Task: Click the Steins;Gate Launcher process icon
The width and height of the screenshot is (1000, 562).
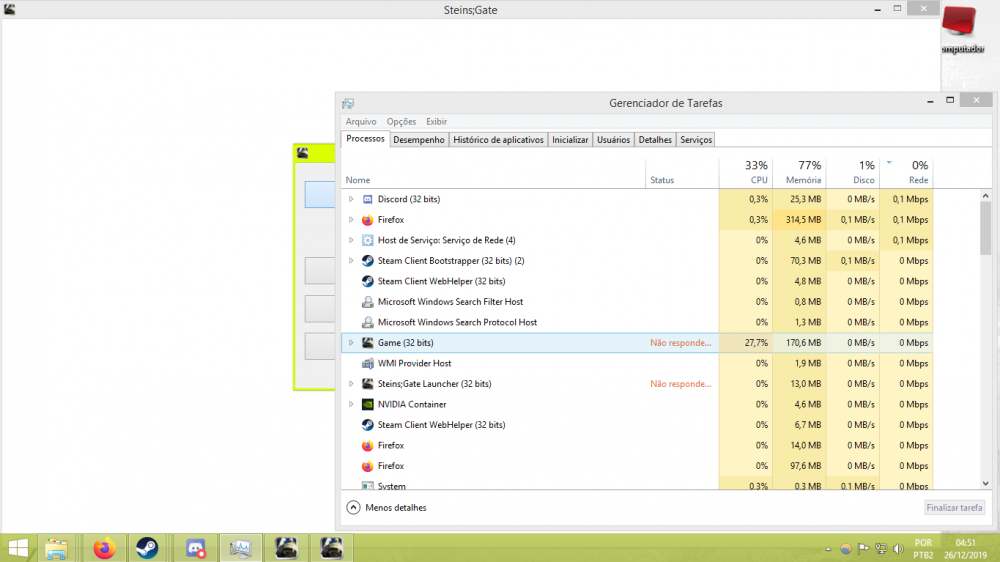Action: click(x=367, y=383)
